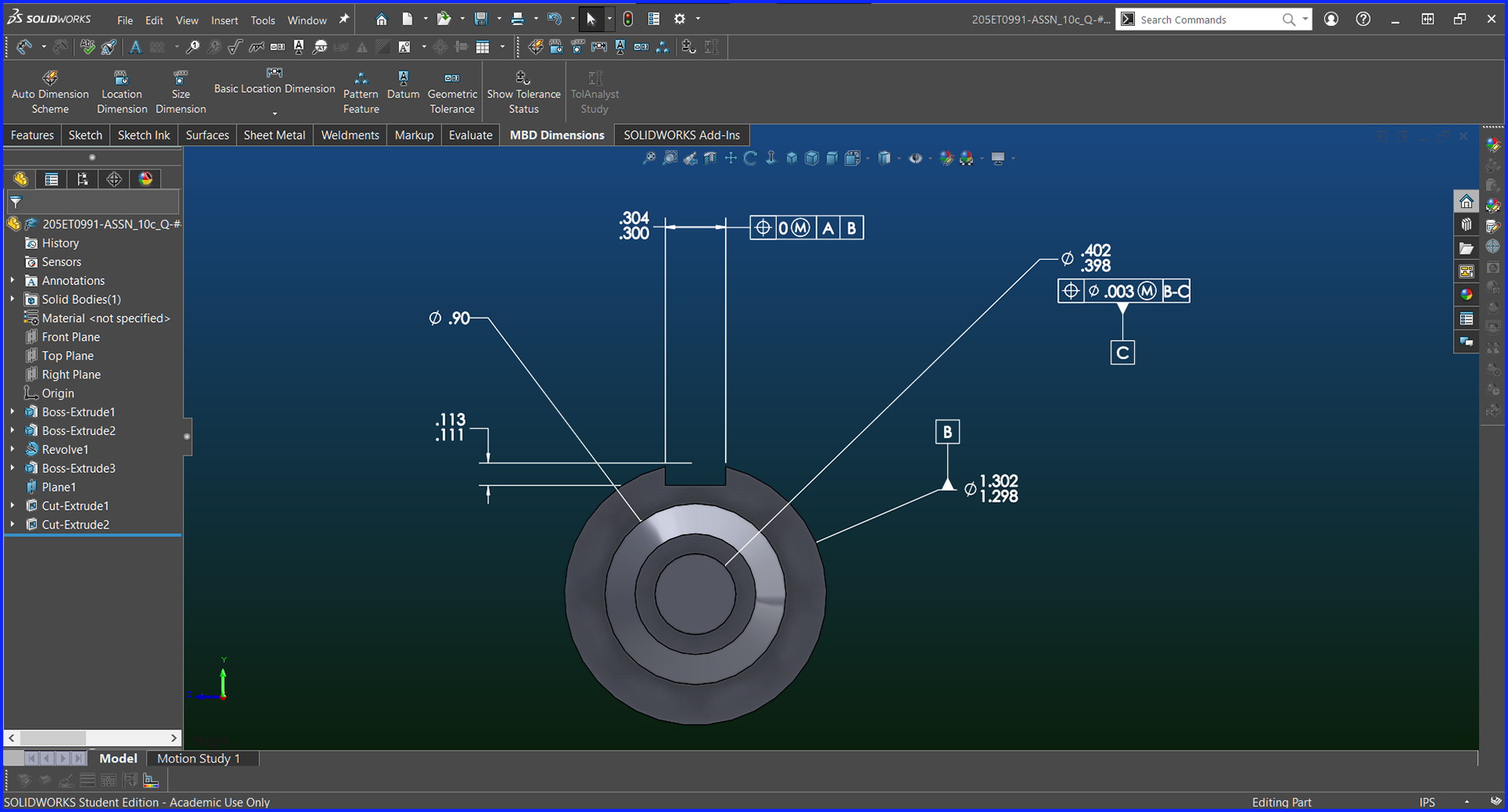
Task: Switch to Motion Study 1 tab
Action: tap(198, 759)
